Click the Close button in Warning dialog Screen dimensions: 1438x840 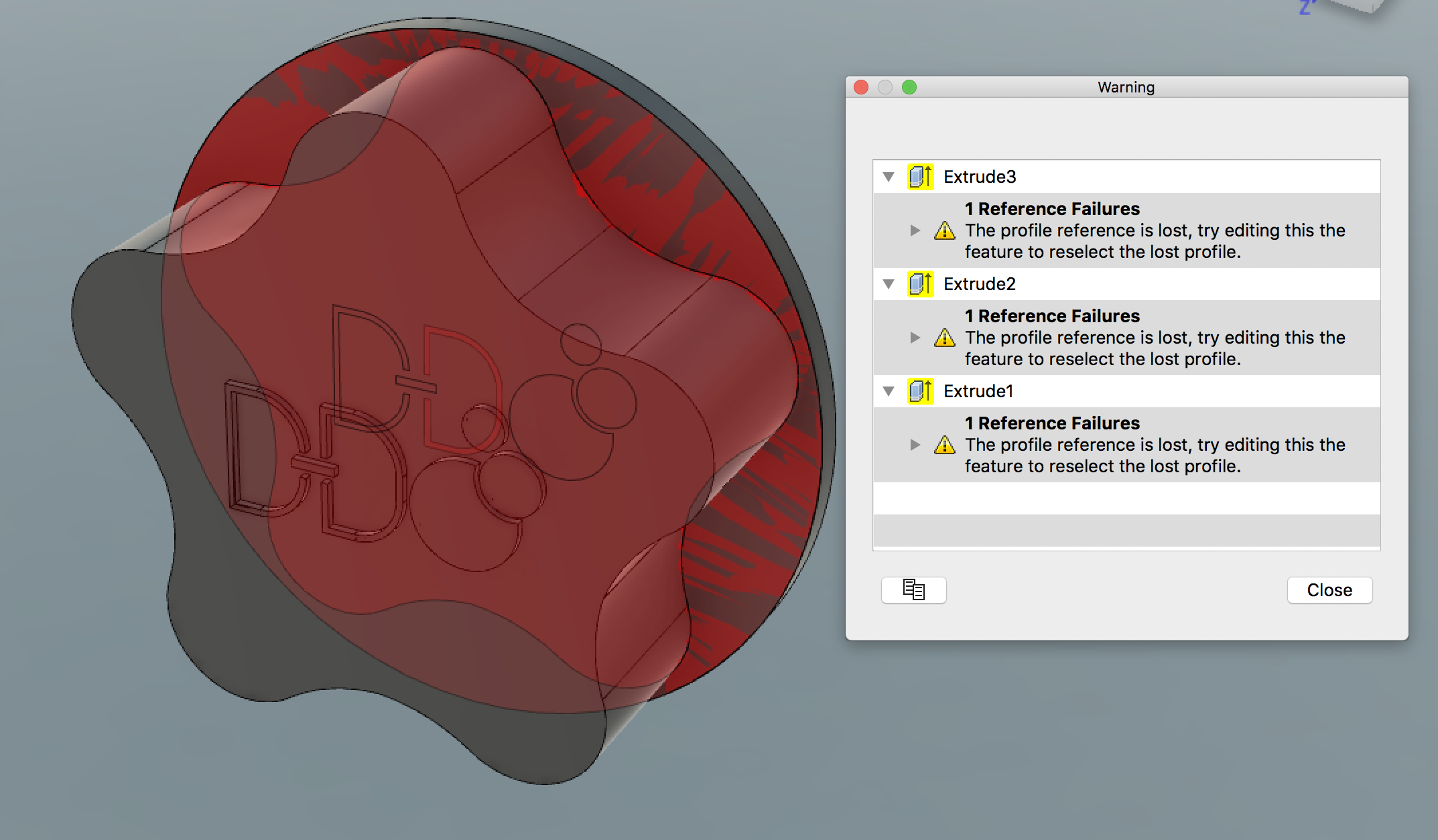(1329, 590)
